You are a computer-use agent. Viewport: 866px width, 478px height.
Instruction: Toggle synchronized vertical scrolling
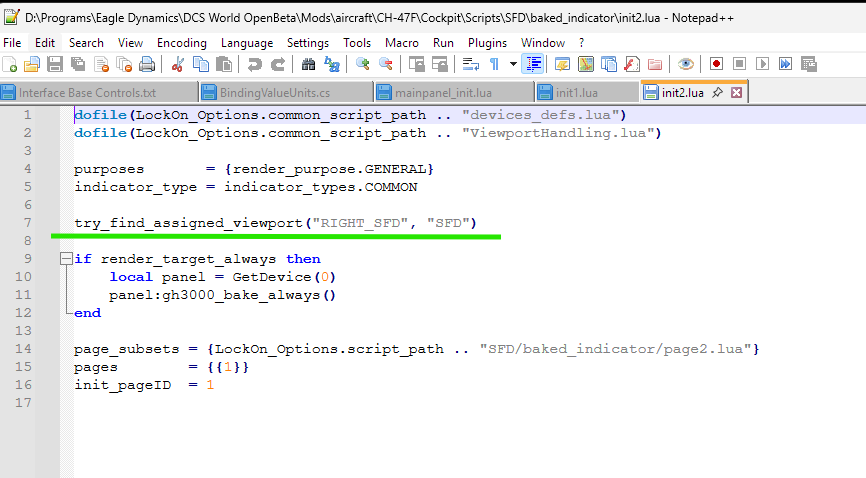pyautogui.click(x=416, y=64)
